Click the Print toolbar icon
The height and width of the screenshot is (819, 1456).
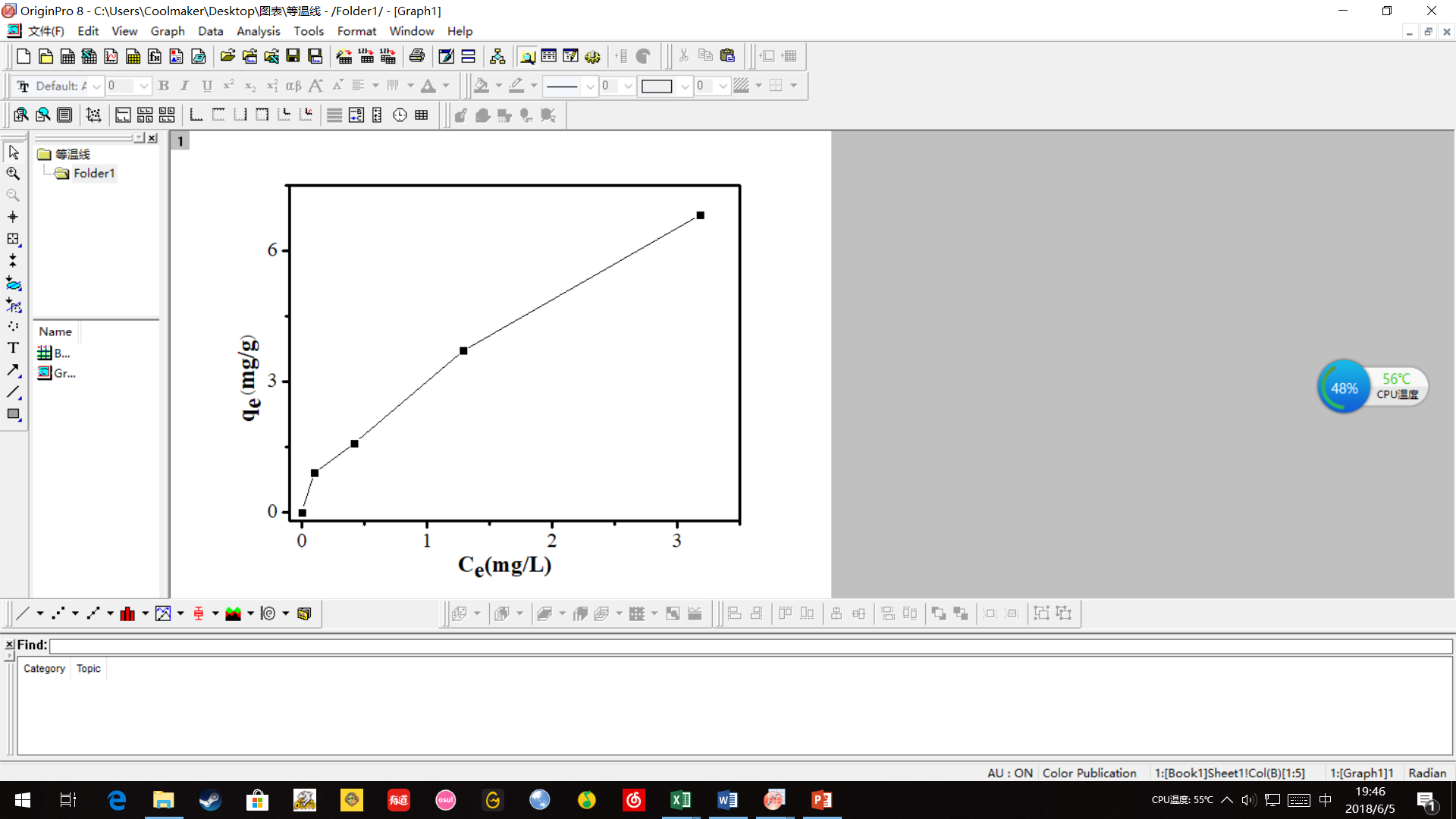[416, 56]
